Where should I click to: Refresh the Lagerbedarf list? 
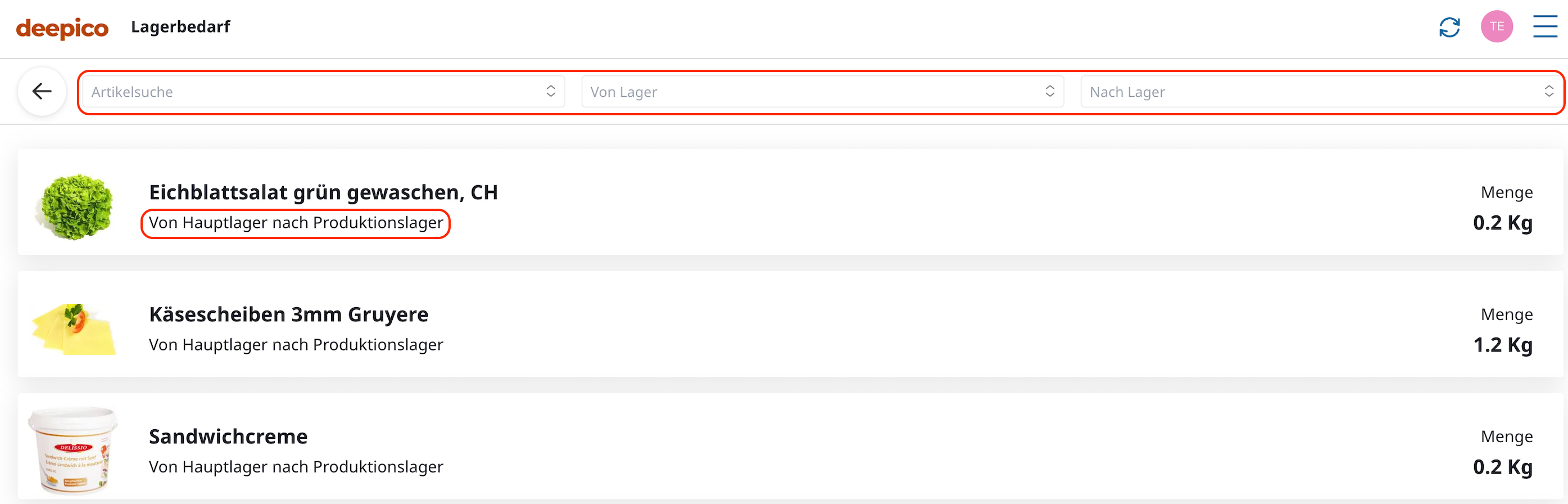[x=1449, y=28]
